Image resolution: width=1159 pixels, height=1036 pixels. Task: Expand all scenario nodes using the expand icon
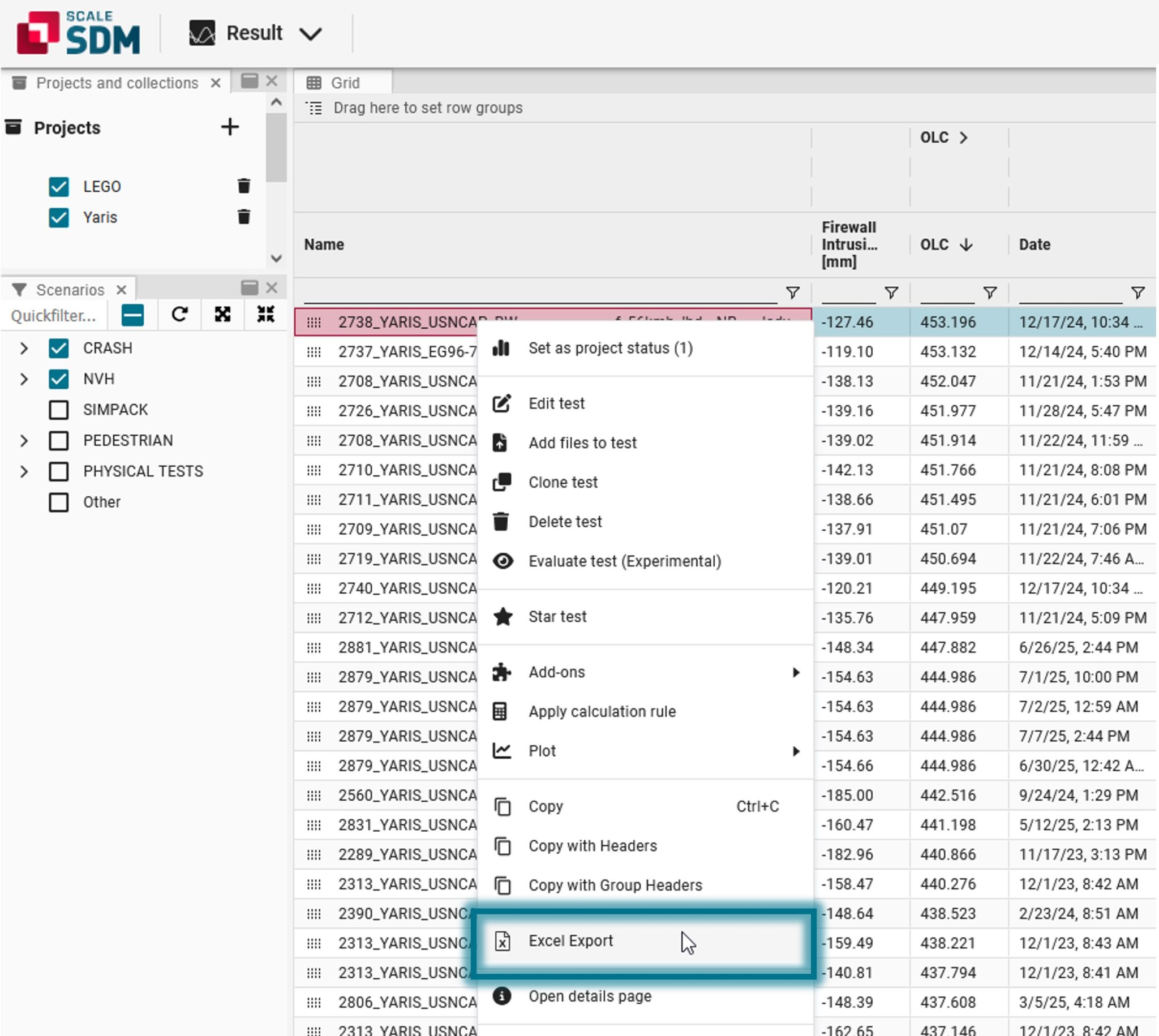point(222,313)
